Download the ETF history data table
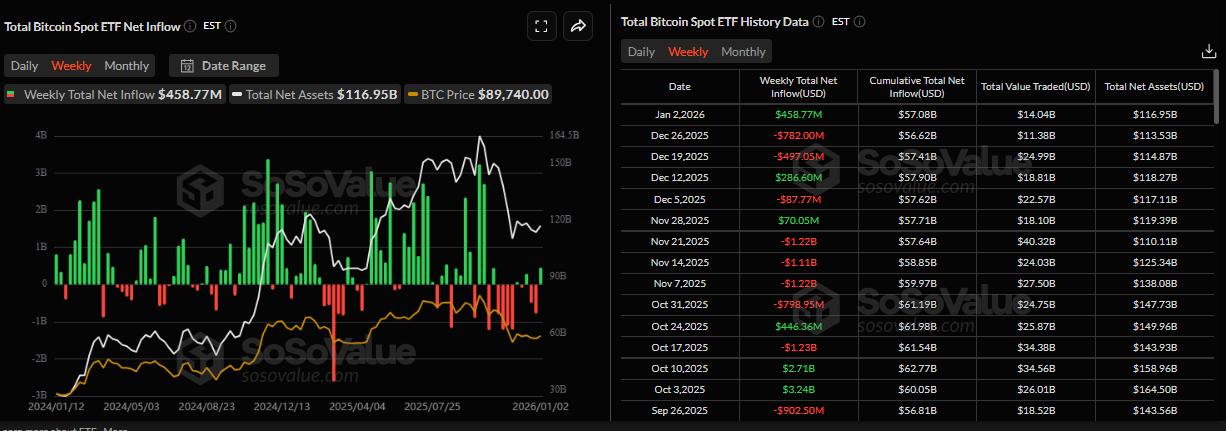This screenshot has width=1226, height=431. pos(1208,52)
